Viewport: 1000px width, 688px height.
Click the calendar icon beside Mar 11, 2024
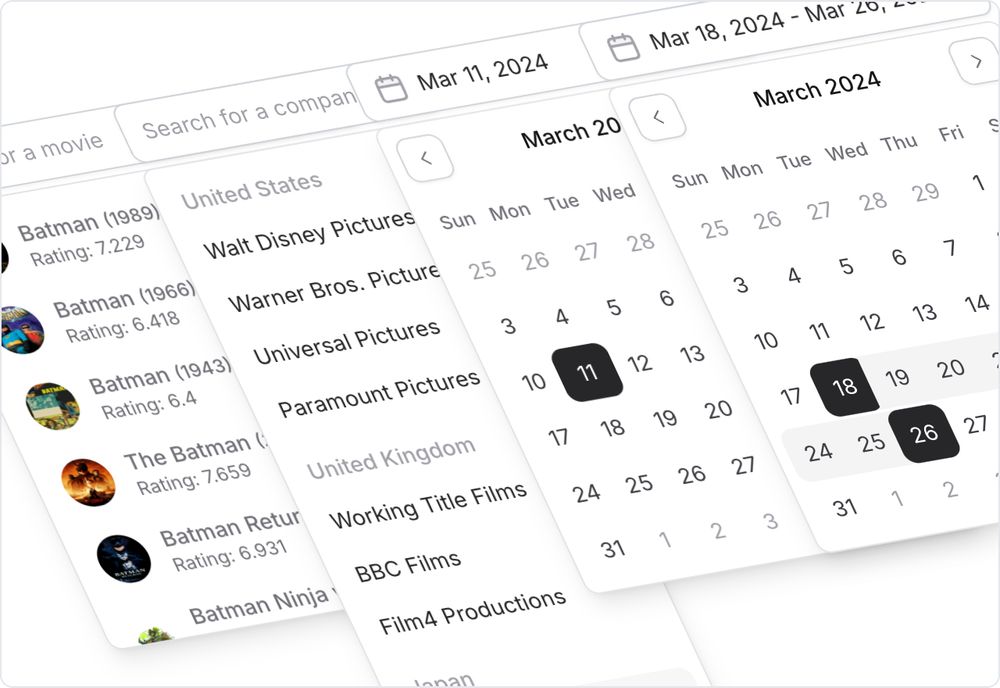click(x=391, y=89)
